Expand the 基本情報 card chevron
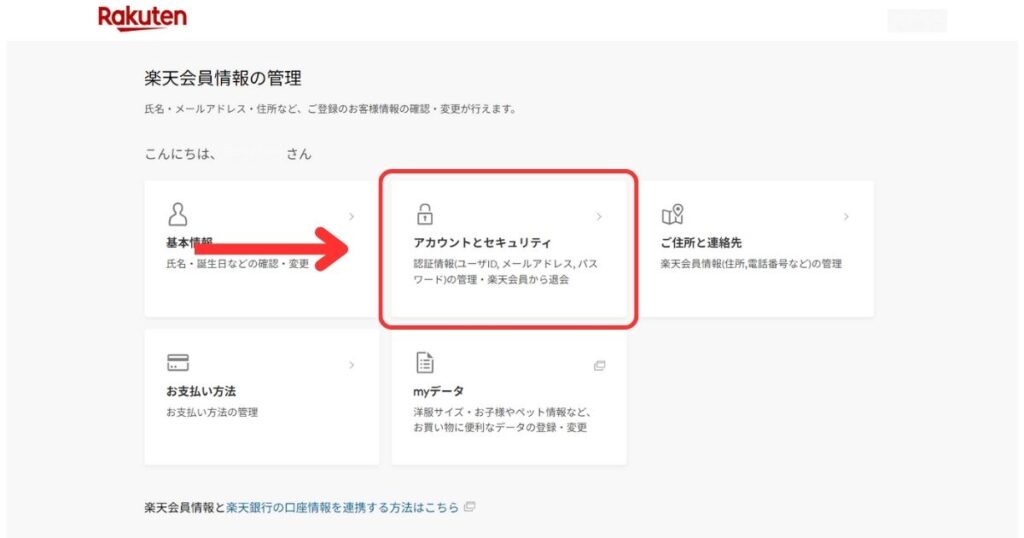Screen dimensions: 1024x538 coord(351,217)
